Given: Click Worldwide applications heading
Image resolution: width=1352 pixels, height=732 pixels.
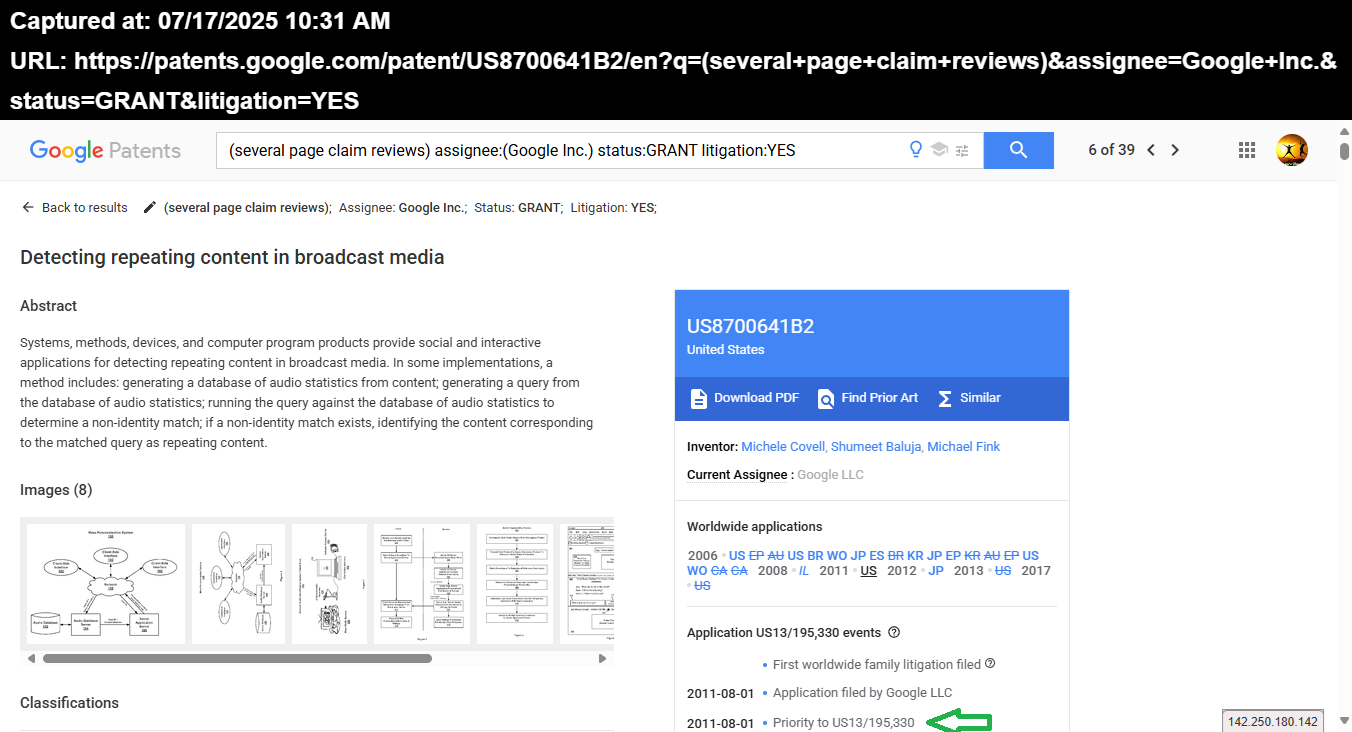Looking at the screenshot, I should (754, 527).
